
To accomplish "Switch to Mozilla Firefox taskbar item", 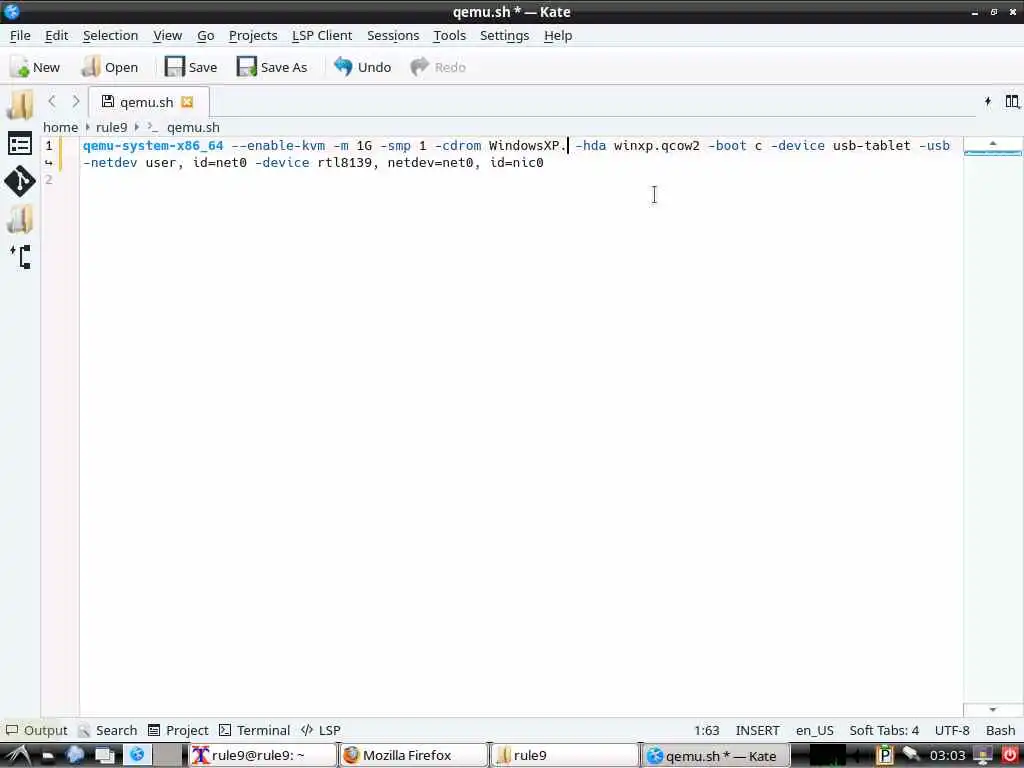I will pyautogui.click(x=413, y=756).
